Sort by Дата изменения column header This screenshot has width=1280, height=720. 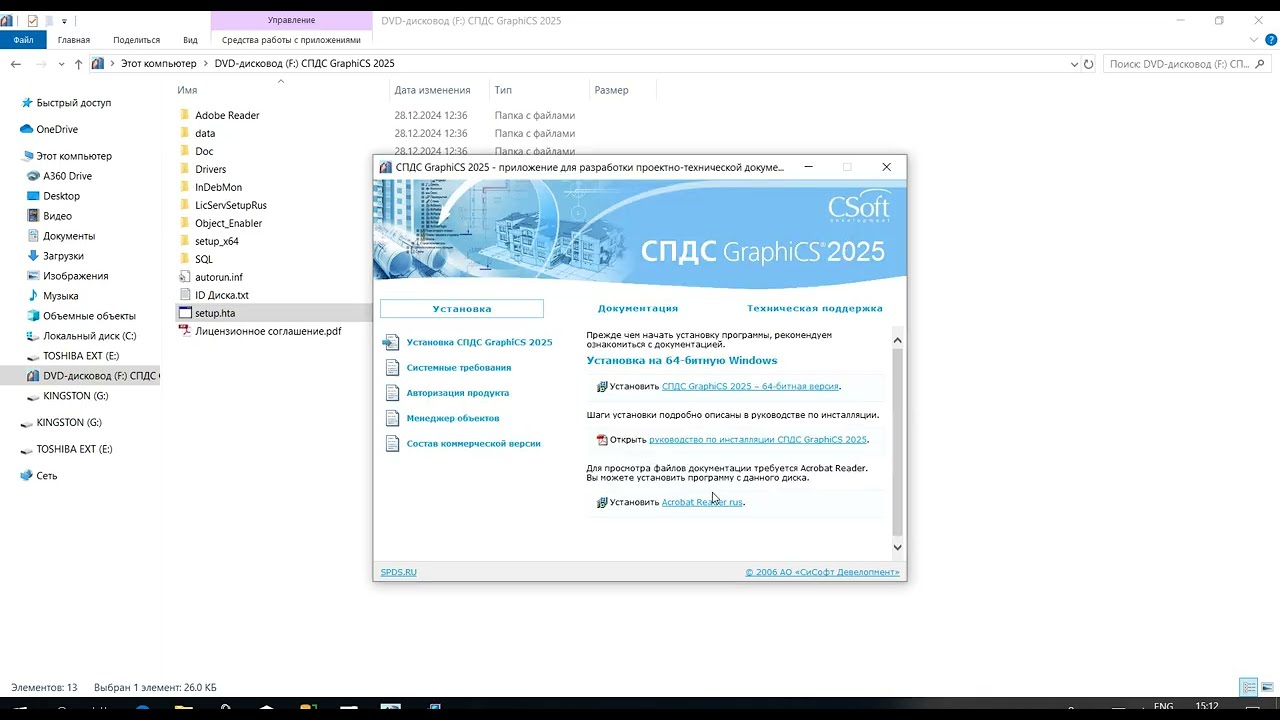point(432,90)
